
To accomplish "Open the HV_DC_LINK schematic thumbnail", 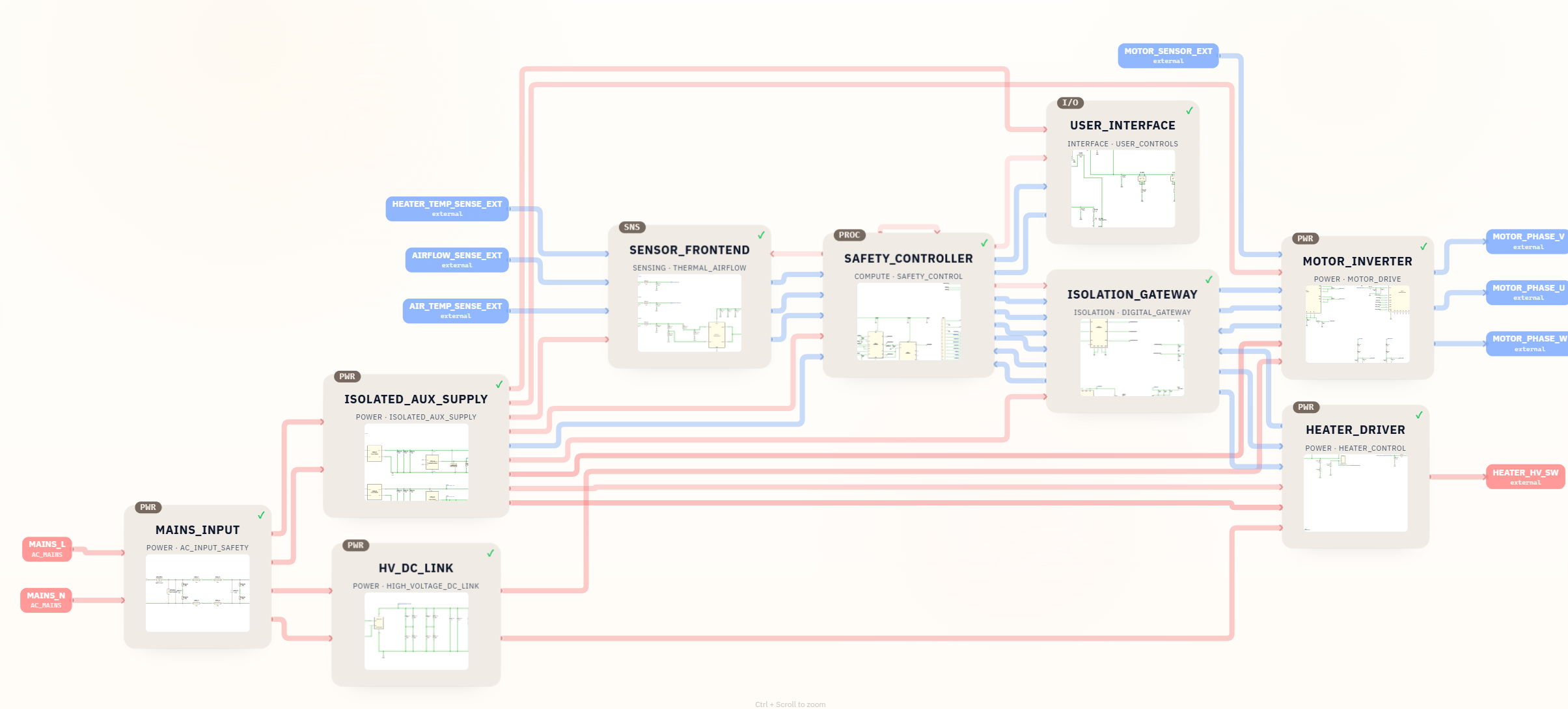I will pos(417,631).
